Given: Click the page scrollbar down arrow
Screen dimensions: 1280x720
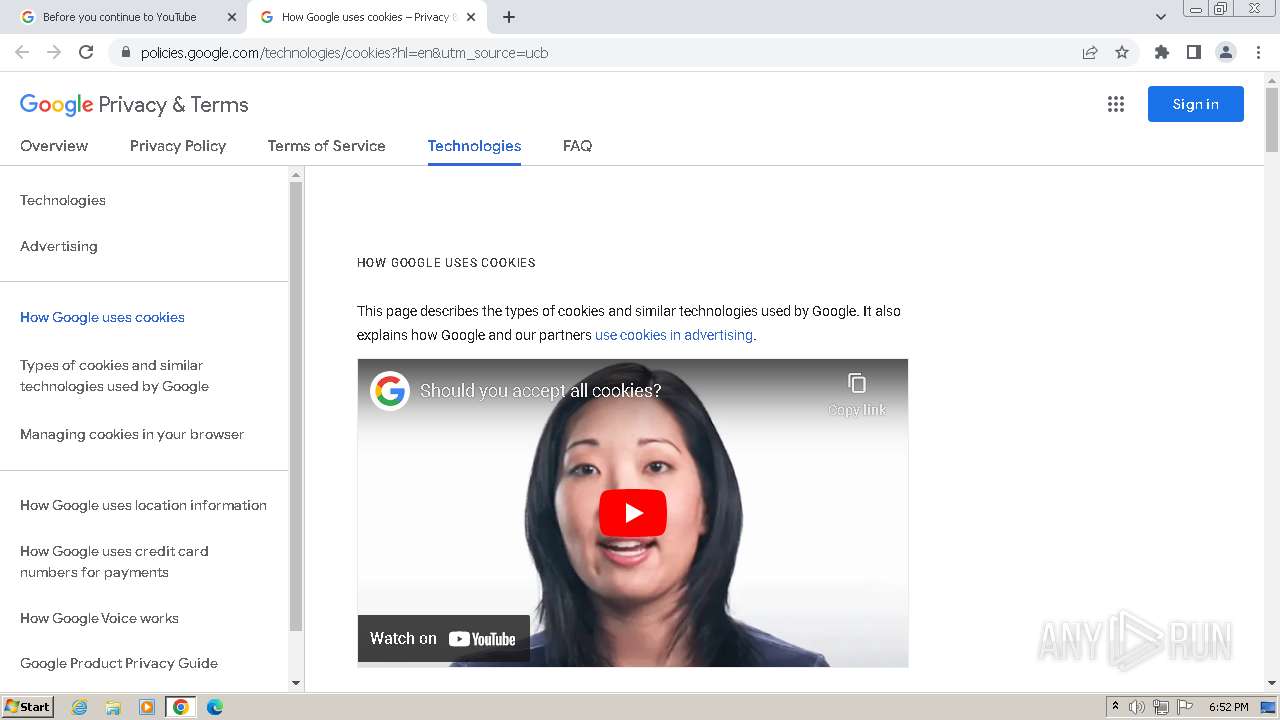Looking at the screenshot, I should tap(1272, 683).
